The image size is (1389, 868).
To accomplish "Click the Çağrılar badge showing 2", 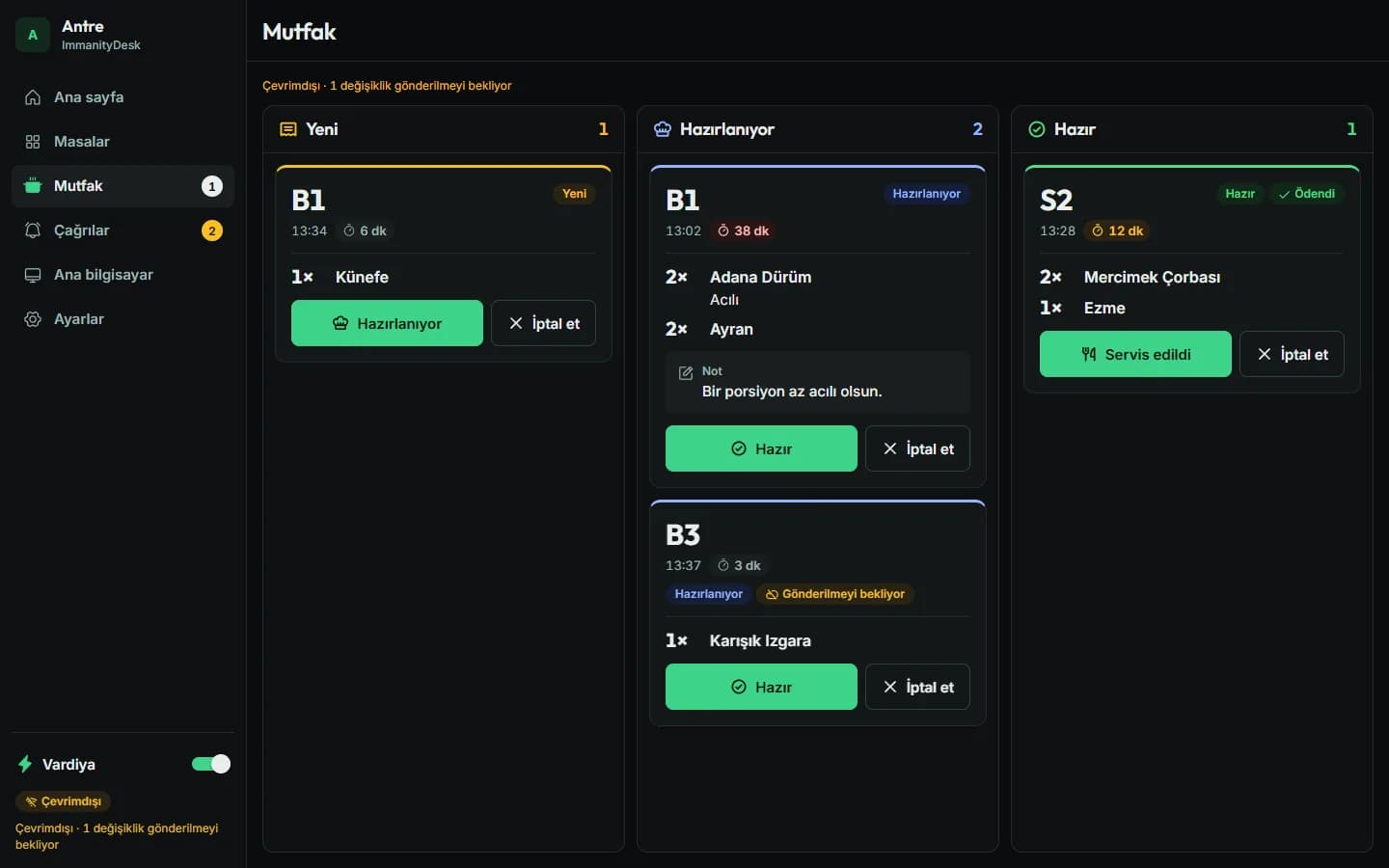I will coord(212,231).
